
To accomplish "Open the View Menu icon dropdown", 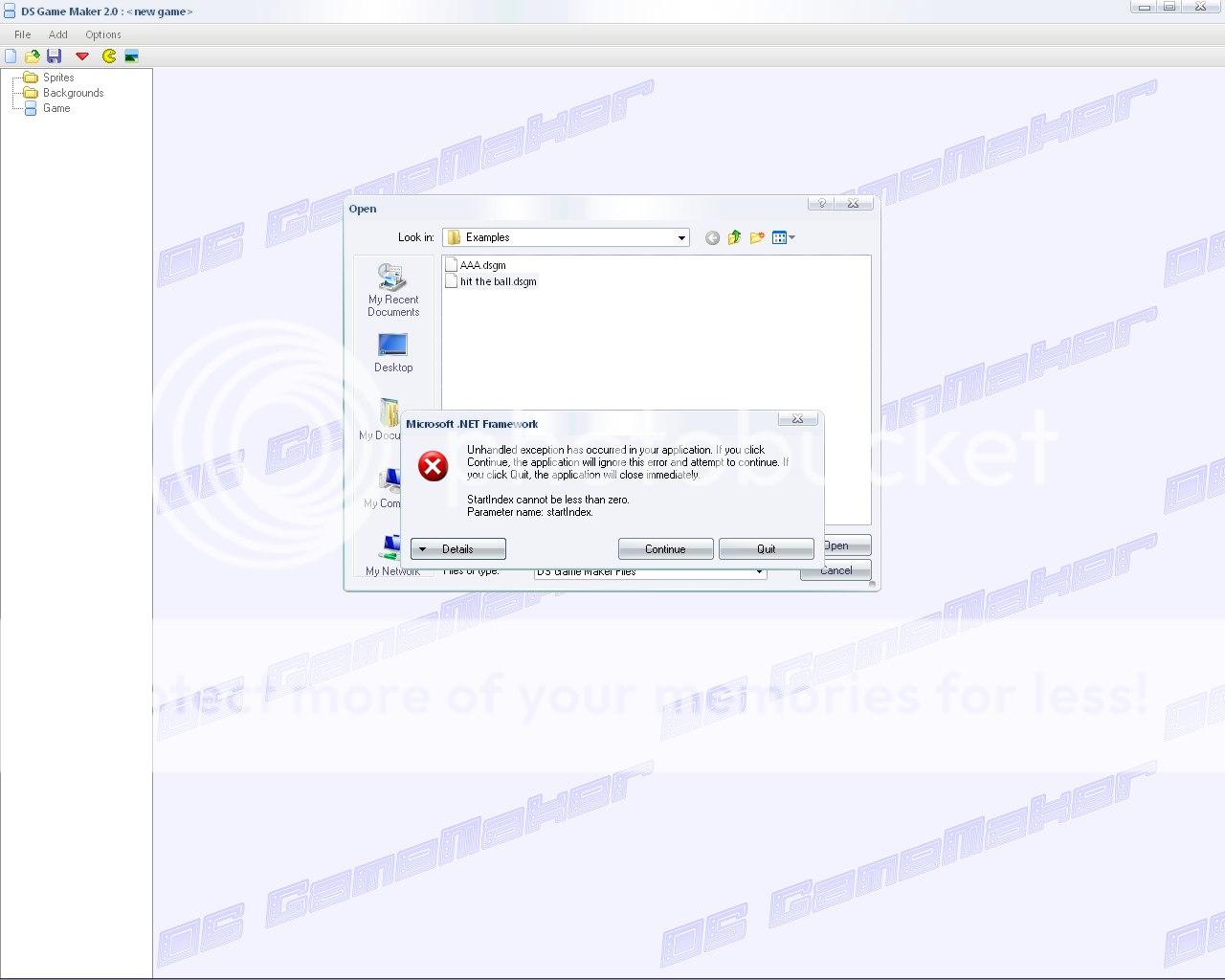I will coord(783,237).
